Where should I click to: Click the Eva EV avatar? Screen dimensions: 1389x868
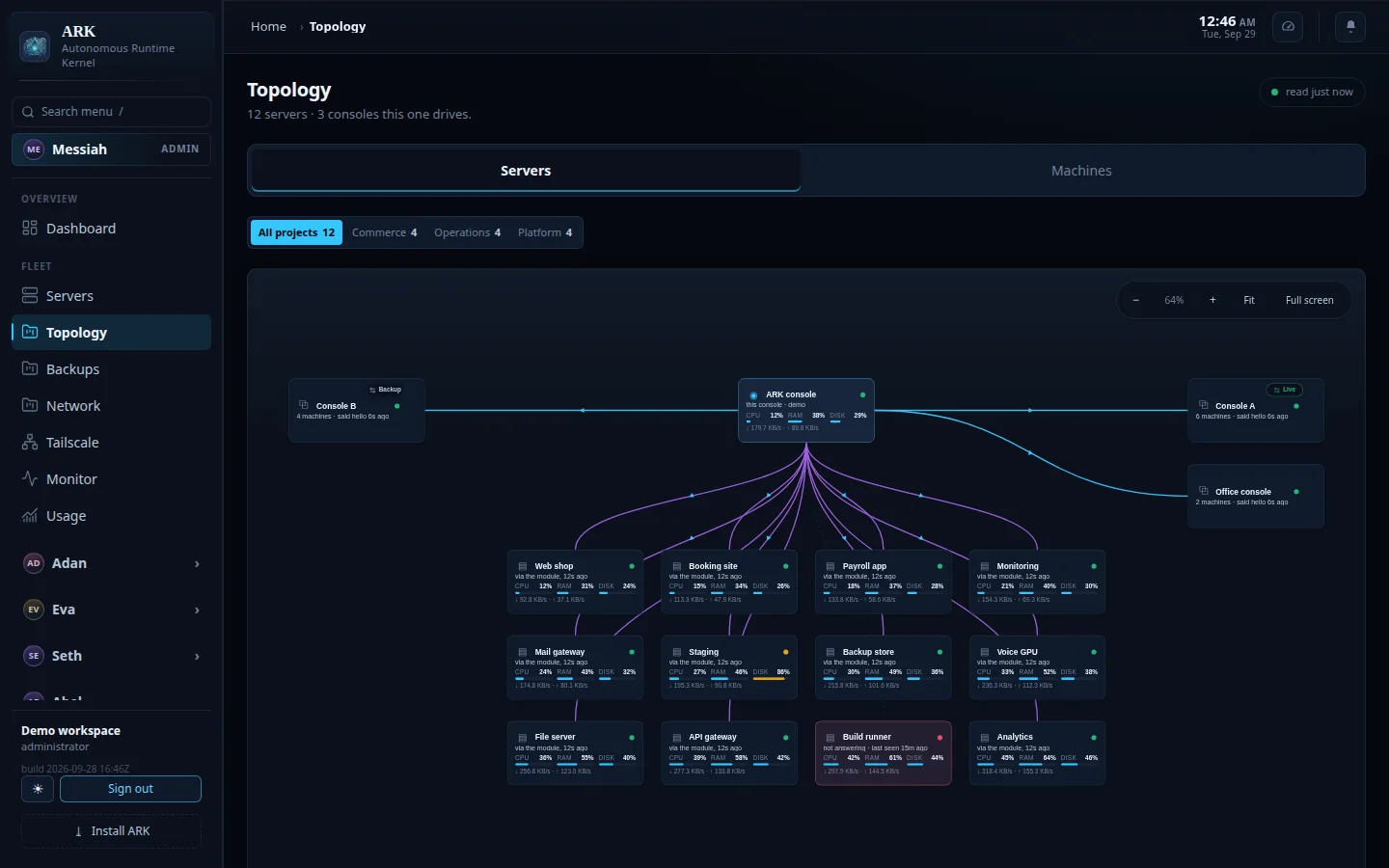click(x=34, y=610)
